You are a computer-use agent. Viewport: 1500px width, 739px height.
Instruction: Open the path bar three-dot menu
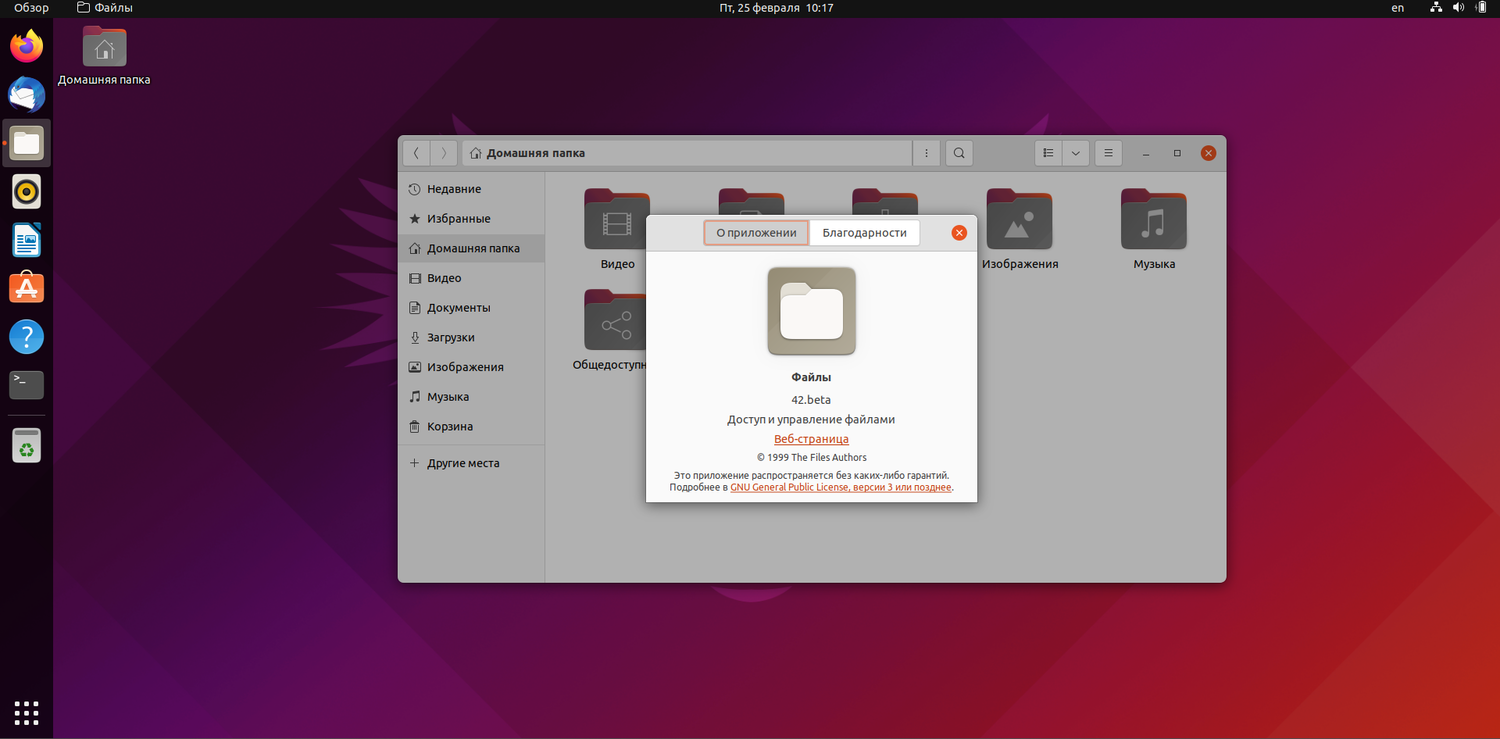927,153
